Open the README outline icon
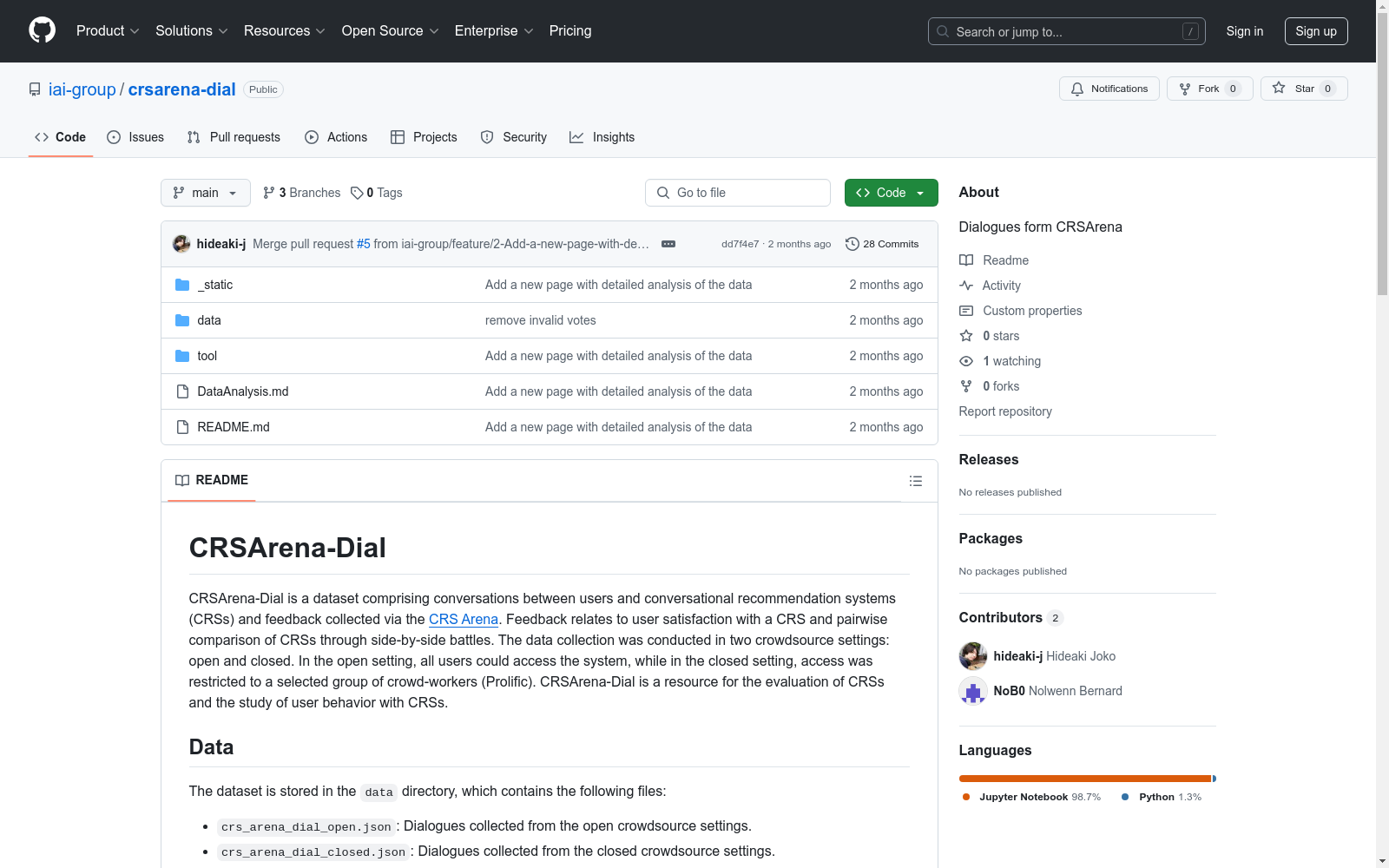Image resolution: width=1389 pixels, height=868 pixels. [916, 481]
